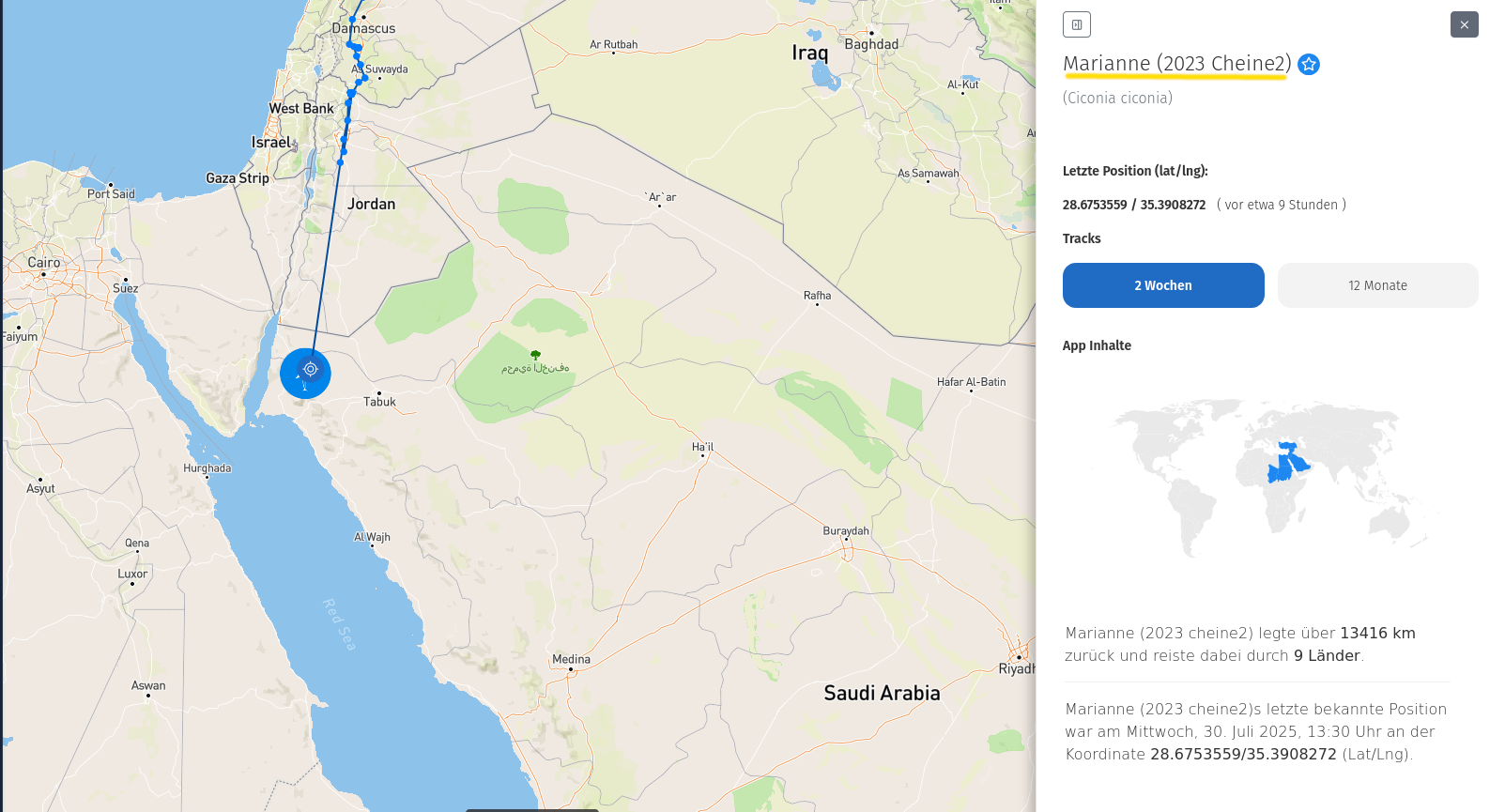Image resolution: width=1505 pixels, height=812 pixels.
Task: Click the green tree park icon
Action: (x=535, y=355)
